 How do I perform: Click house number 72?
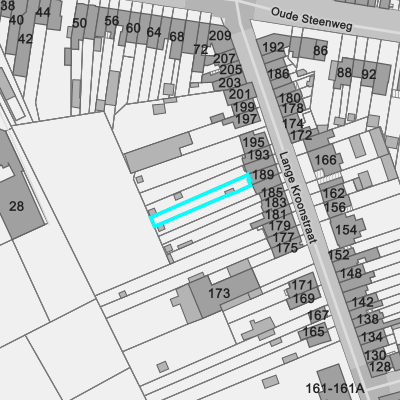click(x=201, y=50)
